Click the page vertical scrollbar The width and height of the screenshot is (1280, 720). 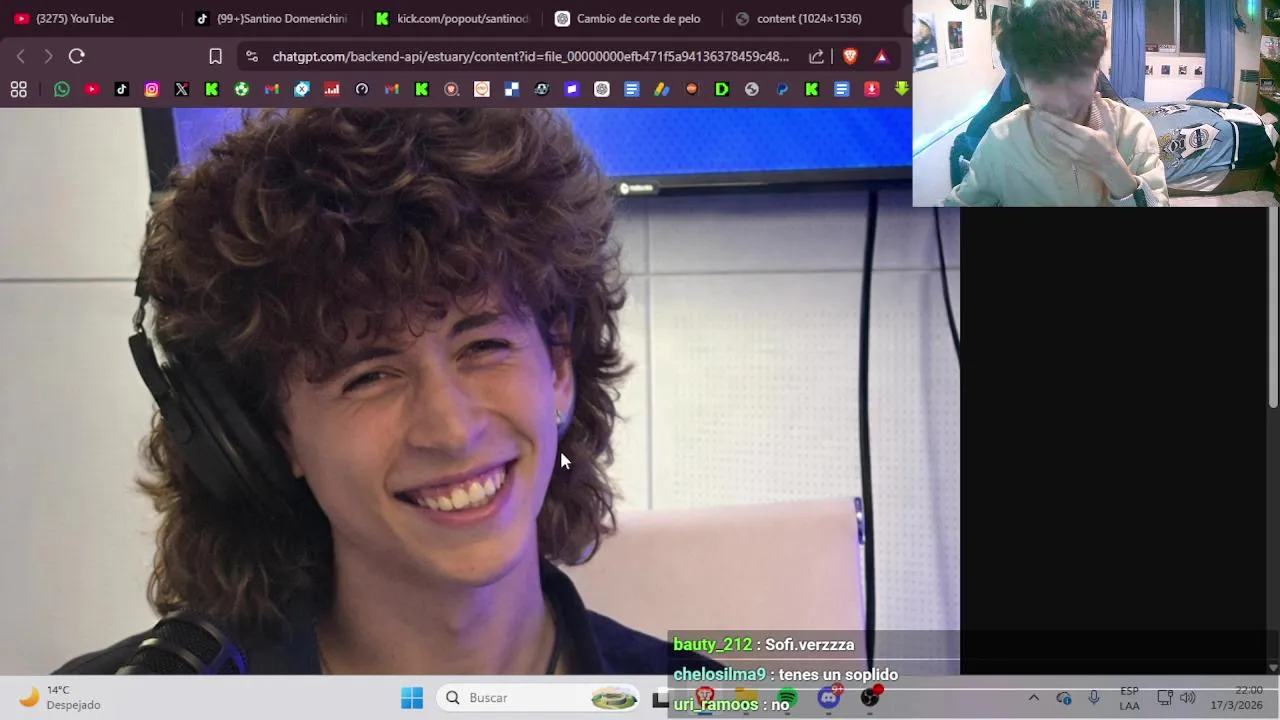tap(1273, 307)
